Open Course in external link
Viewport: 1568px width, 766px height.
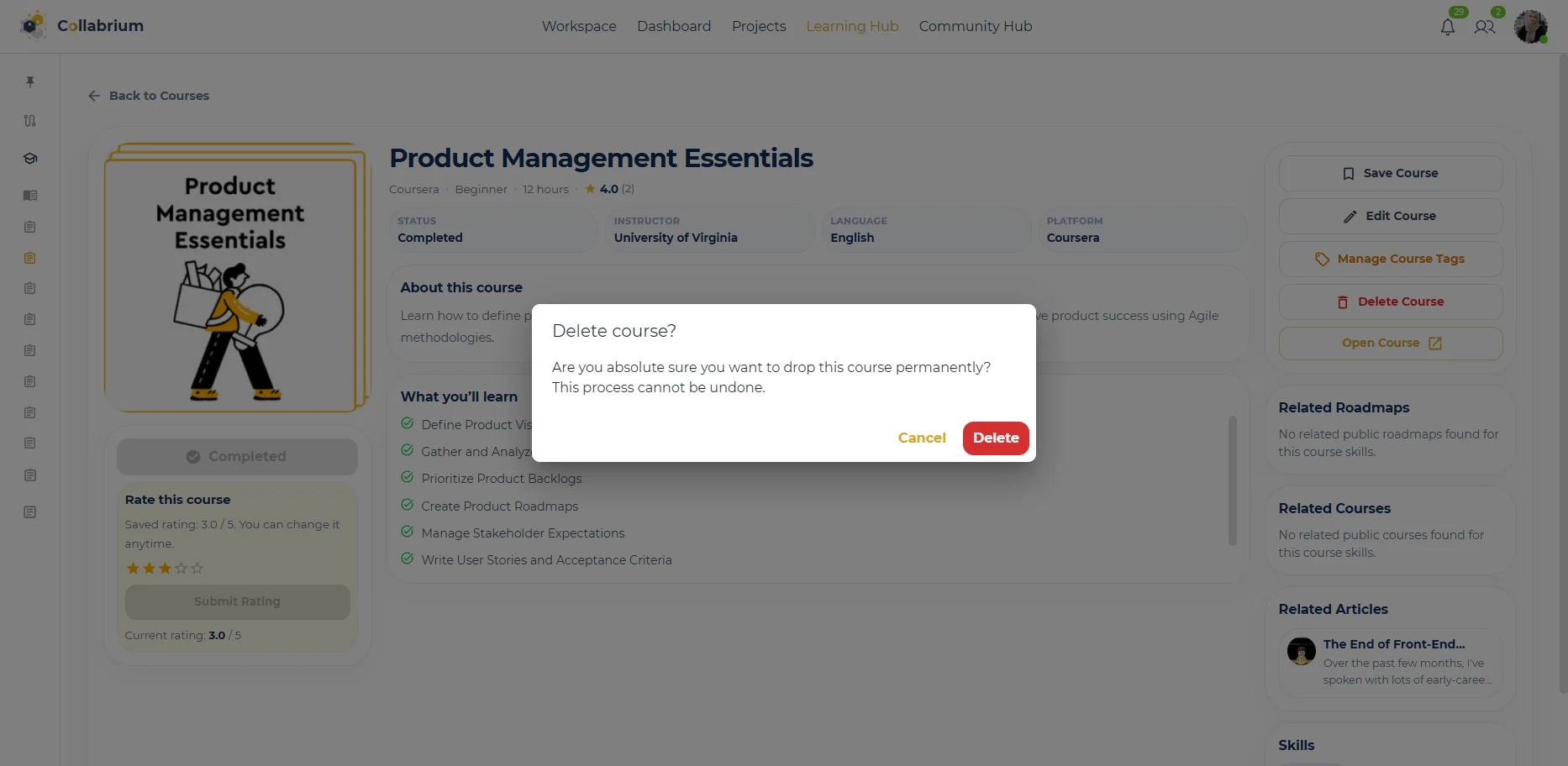(1390, 343)
